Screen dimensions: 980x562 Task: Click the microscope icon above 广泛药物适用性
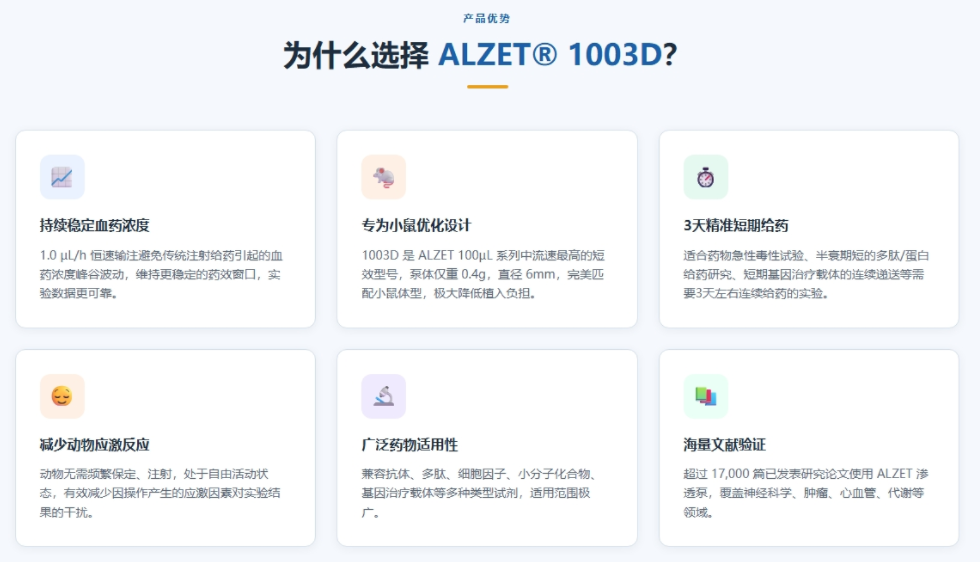pos(384,396)
